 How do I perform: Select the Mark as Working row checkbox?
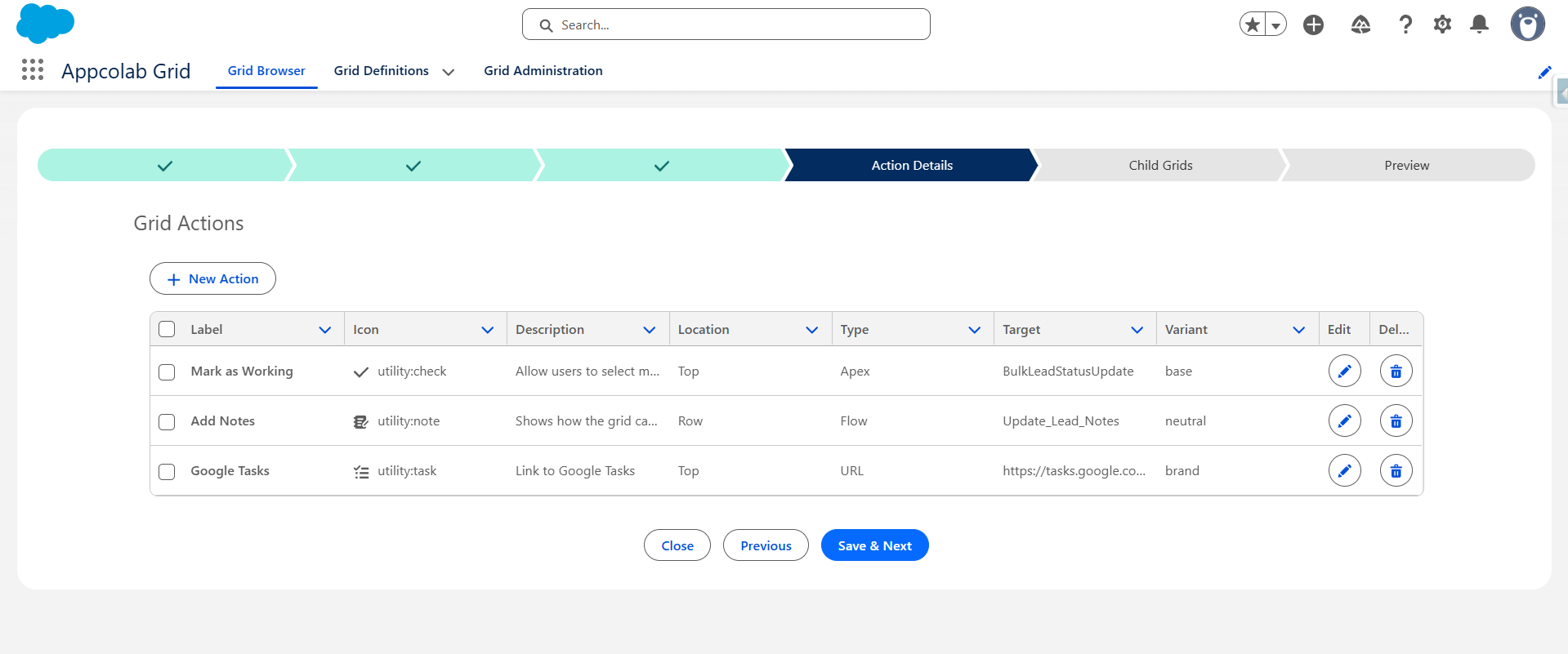[x=167, y=372]
